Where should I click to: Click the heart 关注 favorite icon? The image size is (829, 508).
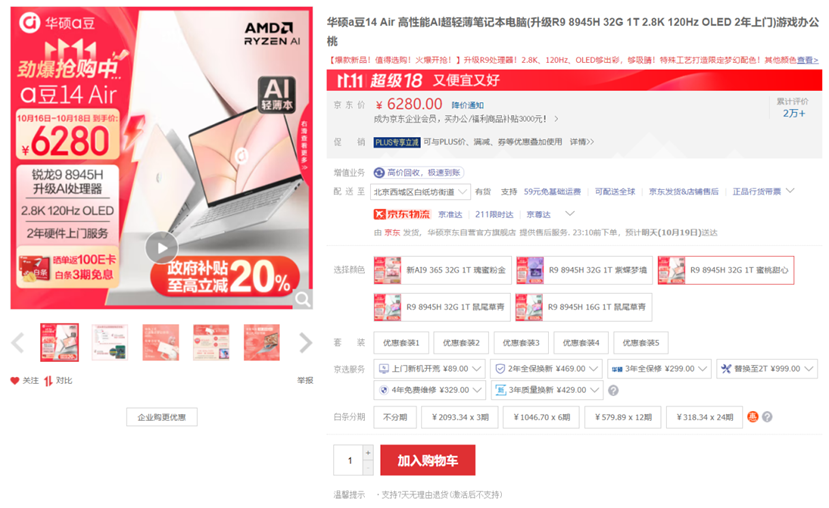(15, 380)
